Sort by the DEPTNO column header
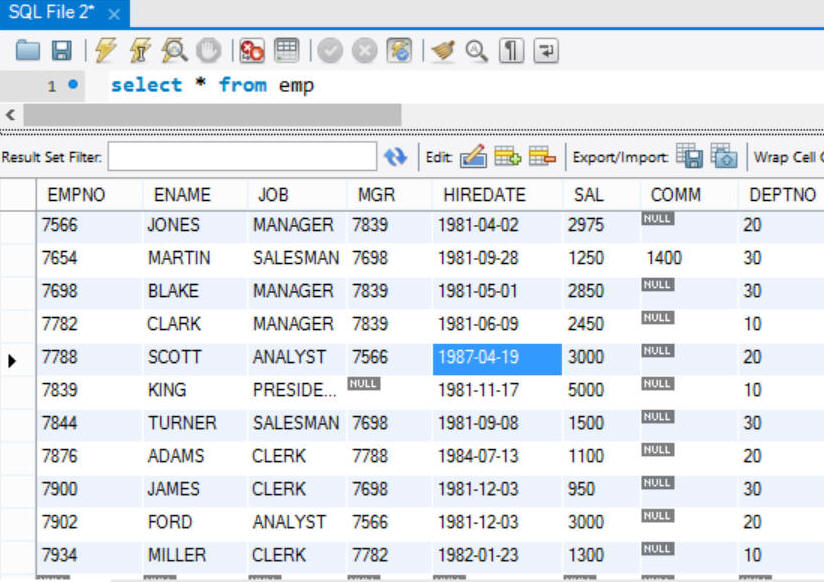The height and width of the screenshot is (582, 824). click(782, 195)
